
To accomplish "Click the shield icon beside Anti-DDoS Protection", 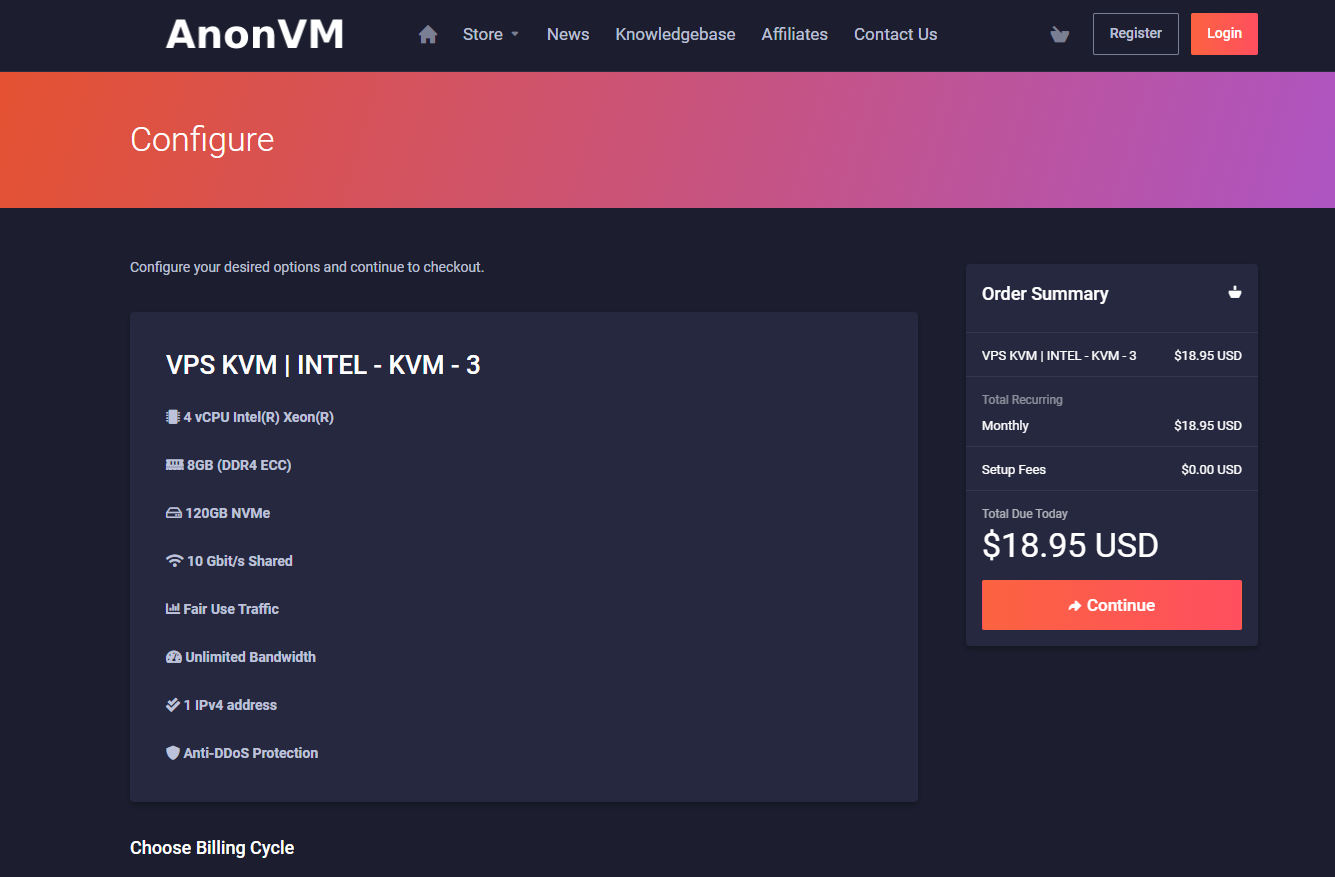I will (172, 752).
